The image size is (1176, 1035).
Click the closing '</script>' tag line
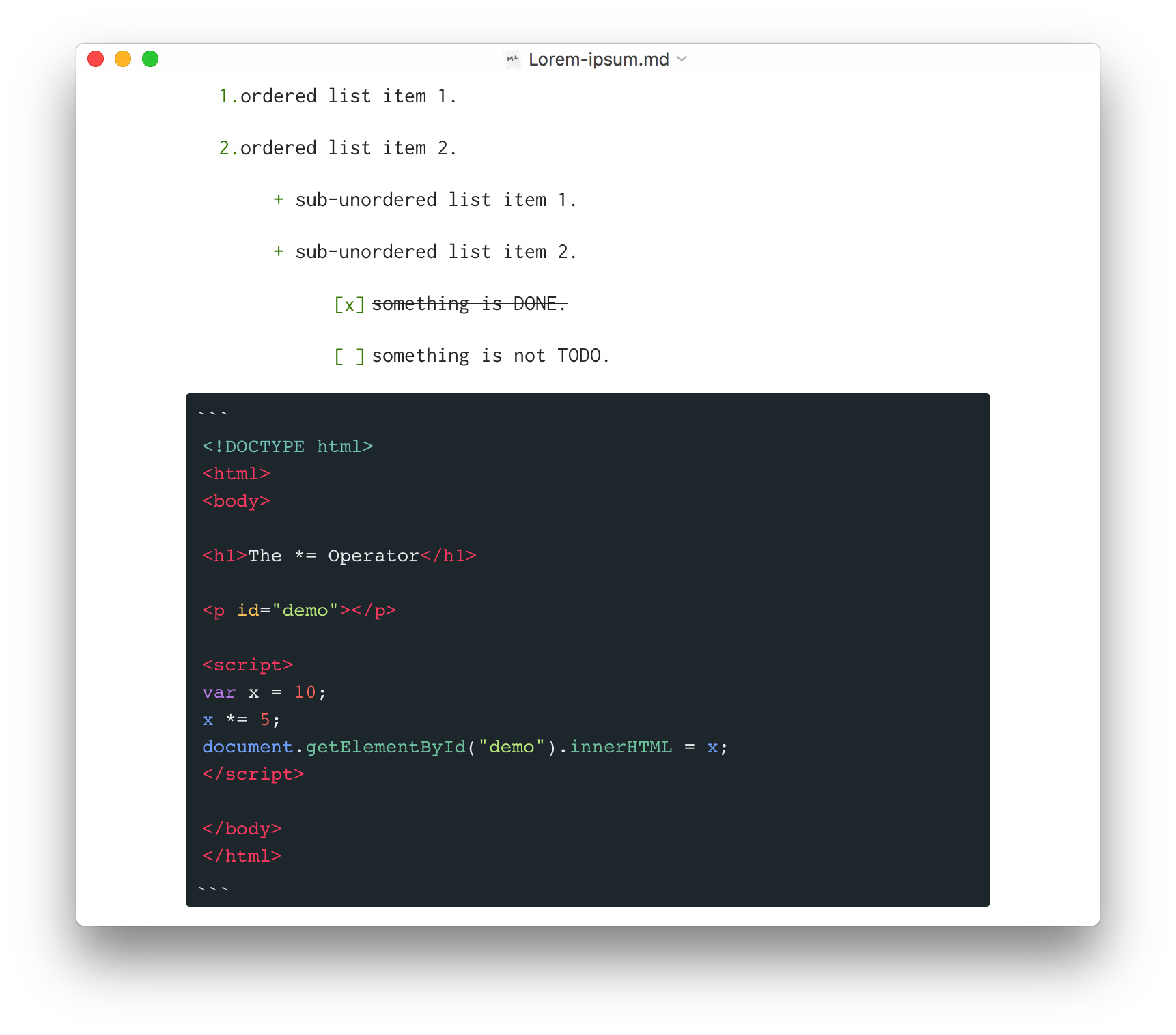click(x=253, y=774)
